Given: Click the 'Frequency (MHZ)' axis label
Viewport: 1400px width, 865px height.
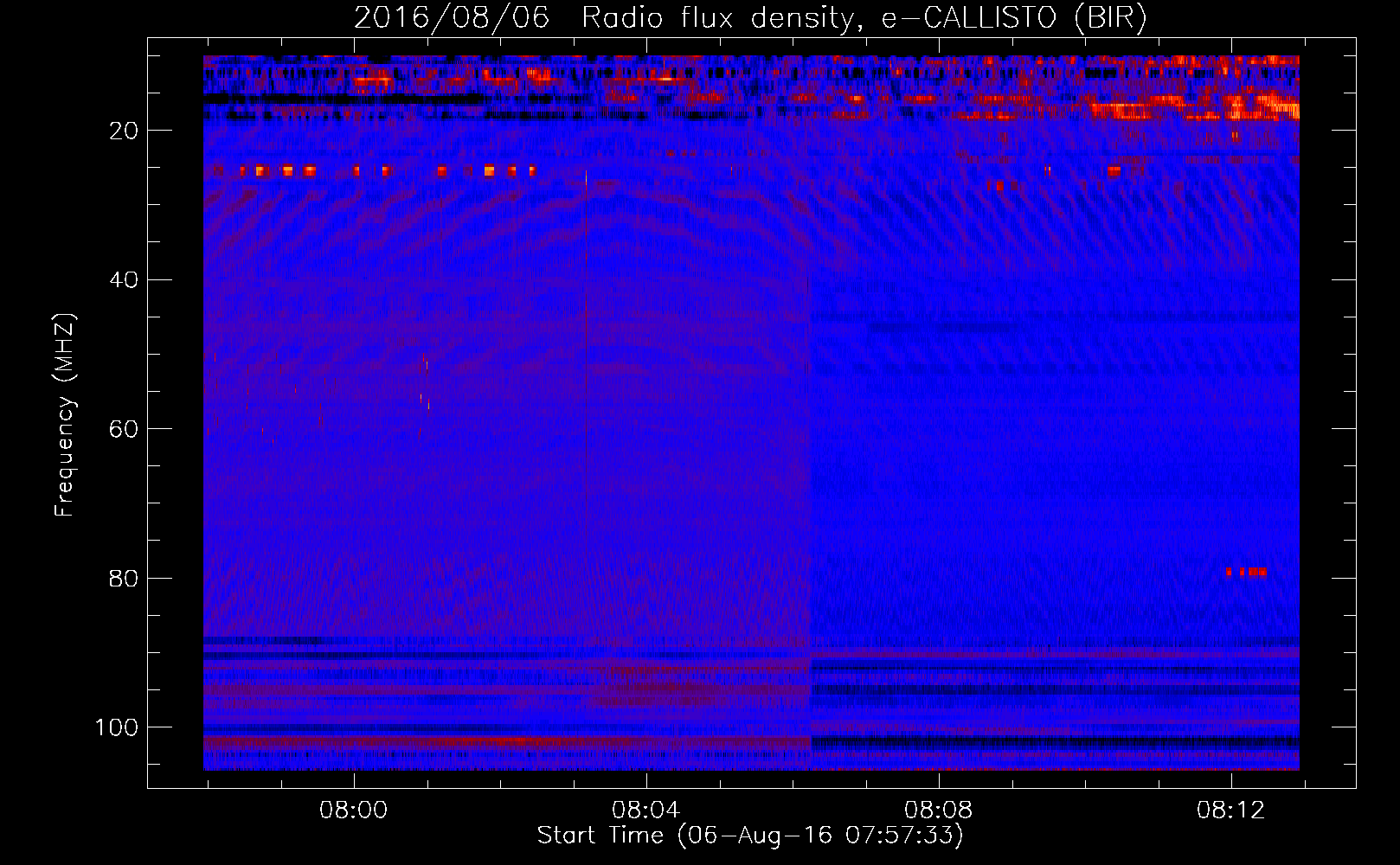Looking at the screenshot, I should [65, 414].
